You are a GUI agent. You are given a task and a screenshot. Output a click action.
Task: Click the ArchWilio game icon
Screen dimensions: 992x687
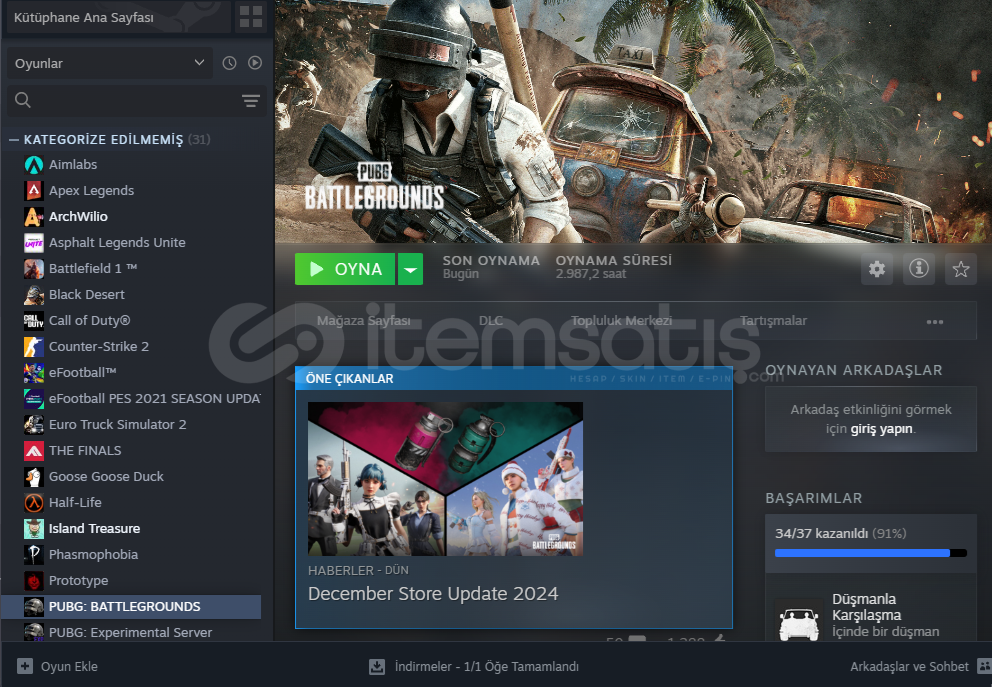point(34,216)
